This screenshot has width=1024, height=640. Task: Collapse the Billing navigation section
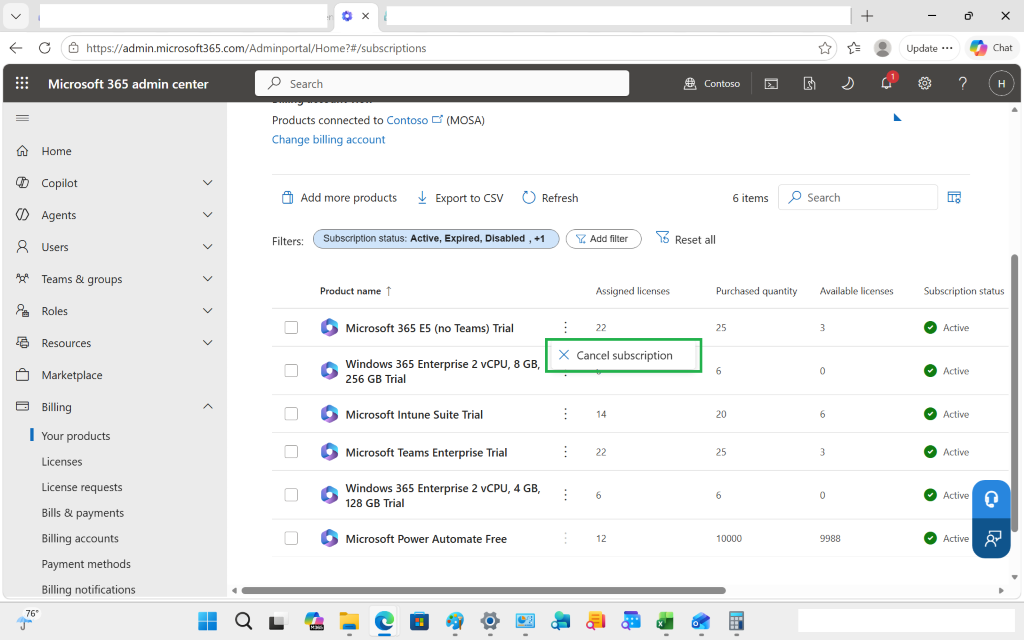tap(208, 407)
